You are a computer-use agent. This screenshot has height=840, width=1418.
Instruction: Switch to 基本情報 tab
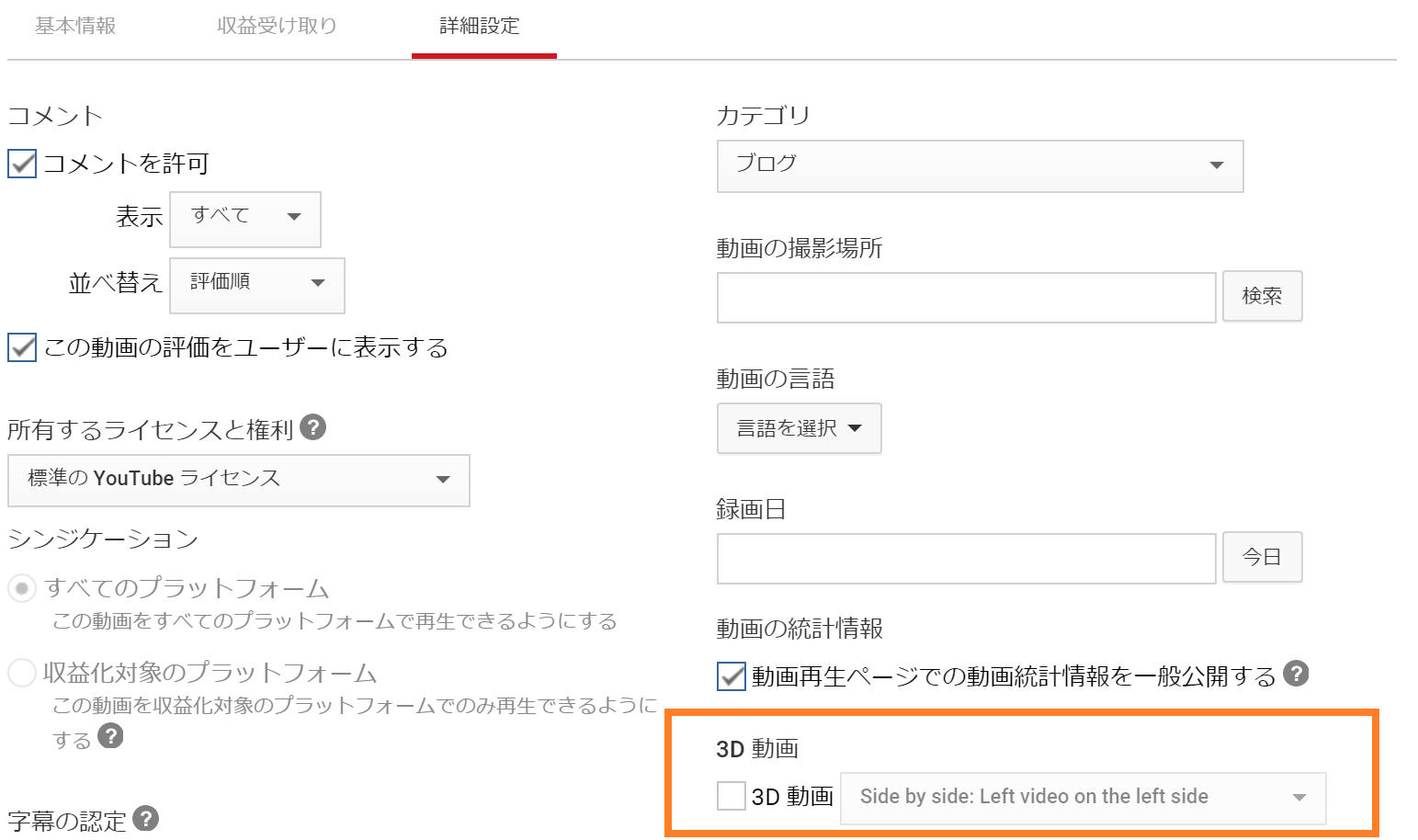75,27
